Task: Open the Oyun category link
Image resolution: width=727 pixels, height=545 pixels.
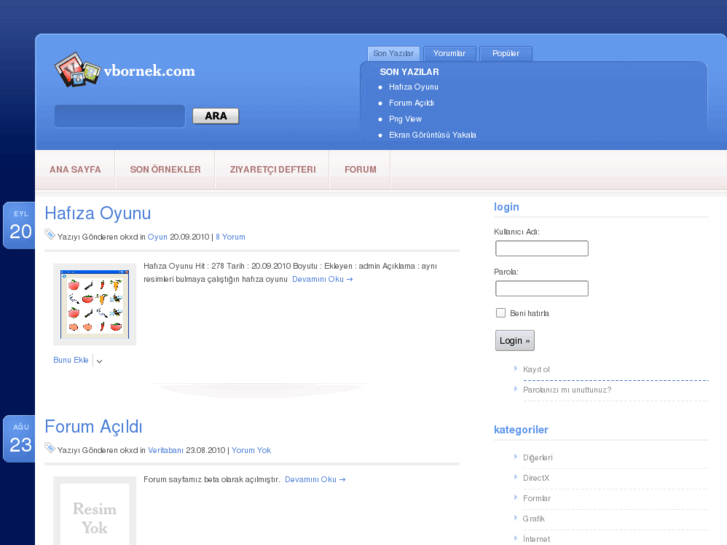Action: coord(157,237)
